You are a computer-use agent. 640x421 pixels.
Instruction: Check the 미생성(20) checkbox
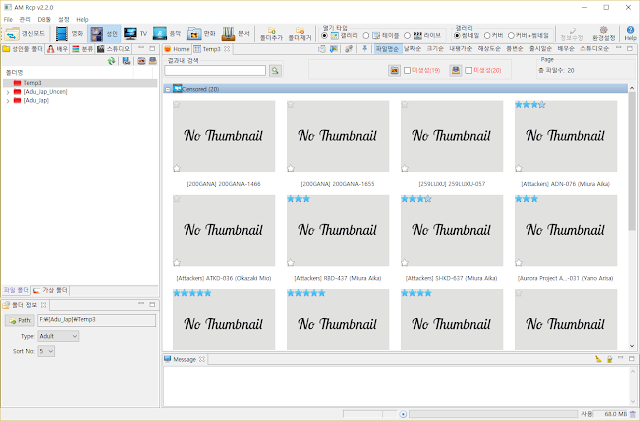469,71
